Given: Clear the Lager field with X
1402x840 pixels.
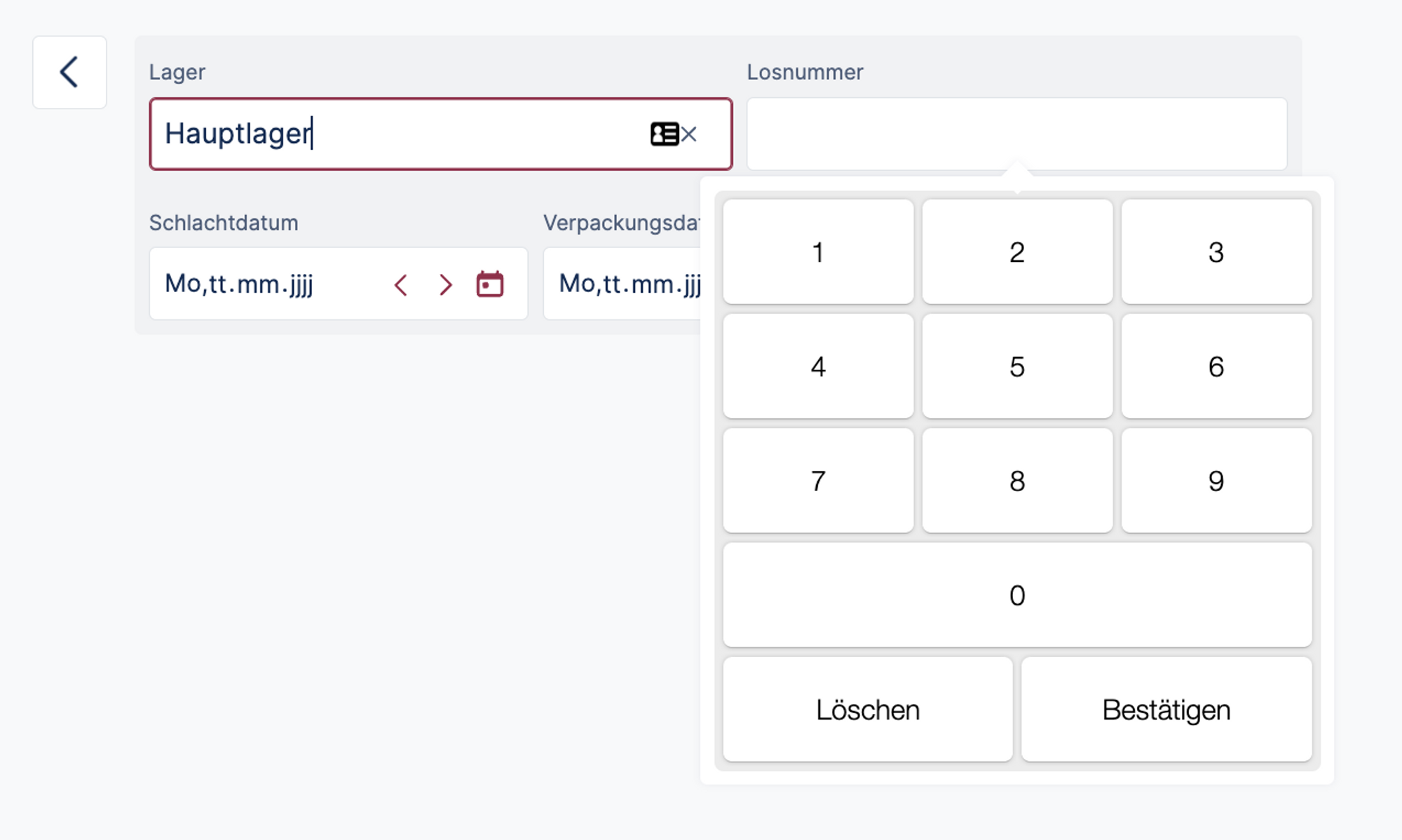Looking at the screenshot, I should (x=690, y=134).
